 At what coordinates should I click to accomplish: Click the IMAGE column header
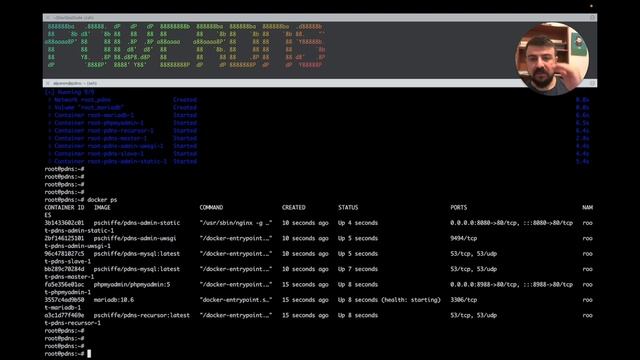click(x=102, y=208)
